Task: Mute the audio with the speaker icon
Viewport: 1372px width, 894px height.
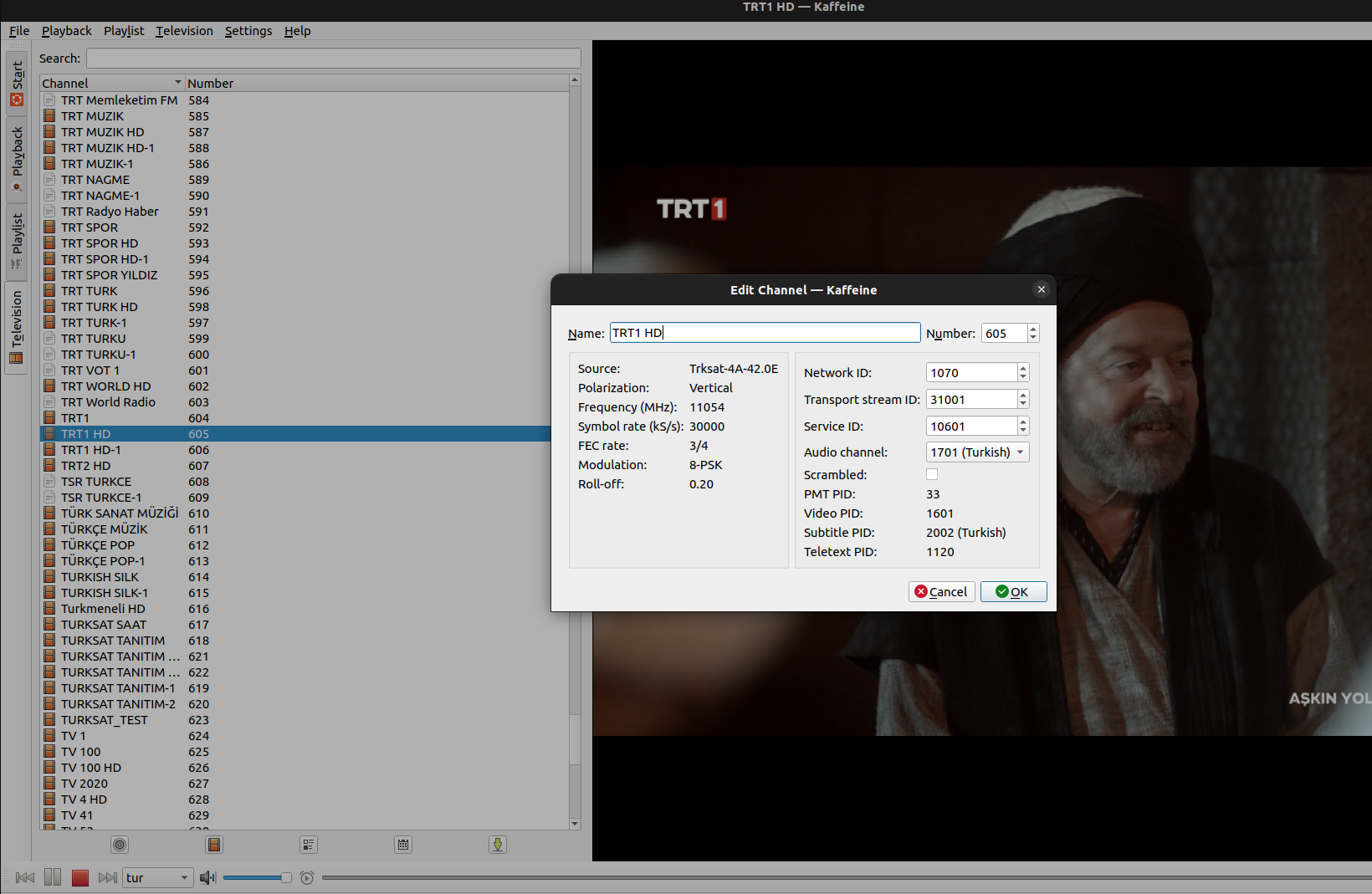Action: click(x=207, y=877)
